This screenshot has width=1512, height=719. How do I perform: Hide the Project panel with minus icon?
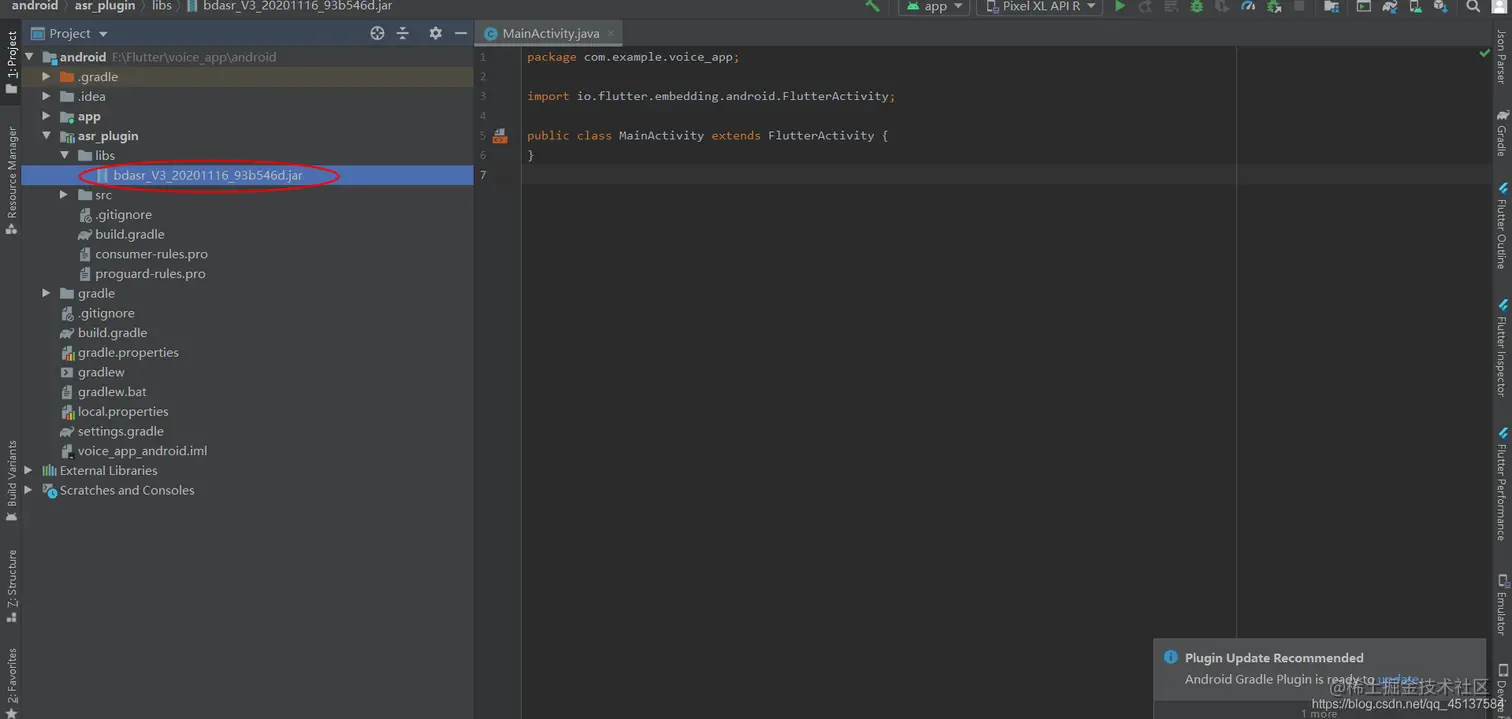pos(461,33)
